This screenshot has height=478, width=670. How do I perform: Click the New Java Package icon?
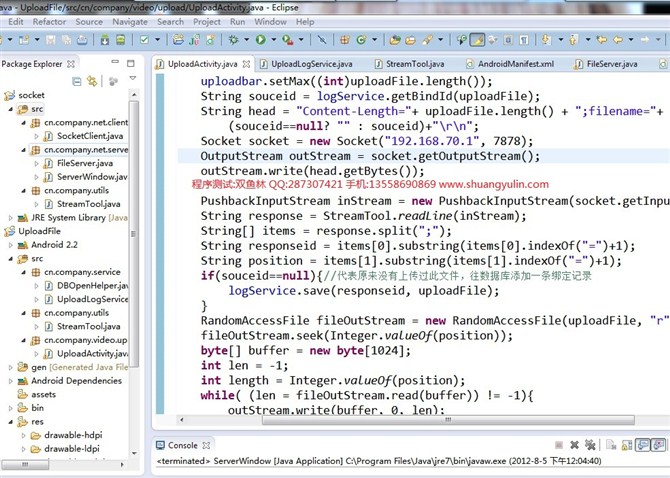[x=345, y=40]
